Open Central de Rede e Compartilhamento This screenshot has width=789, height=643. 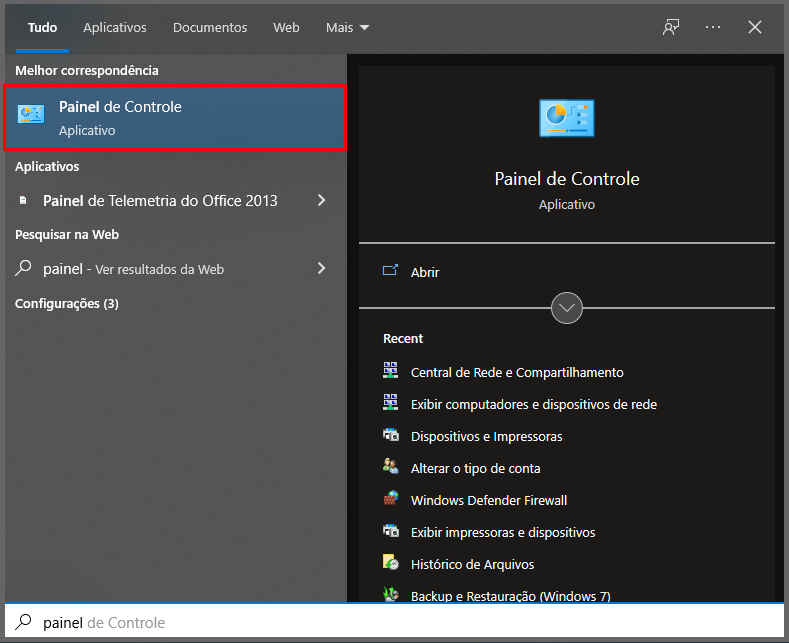[517, 372]
